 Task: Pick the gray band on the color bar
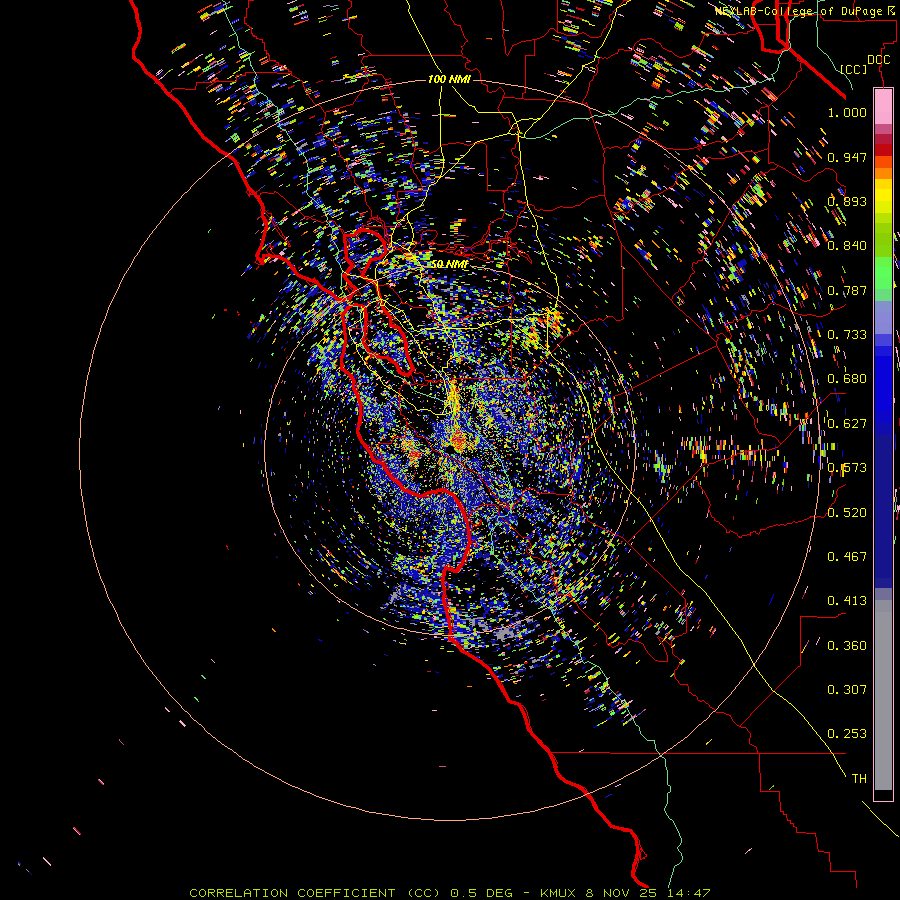(883, 695)
